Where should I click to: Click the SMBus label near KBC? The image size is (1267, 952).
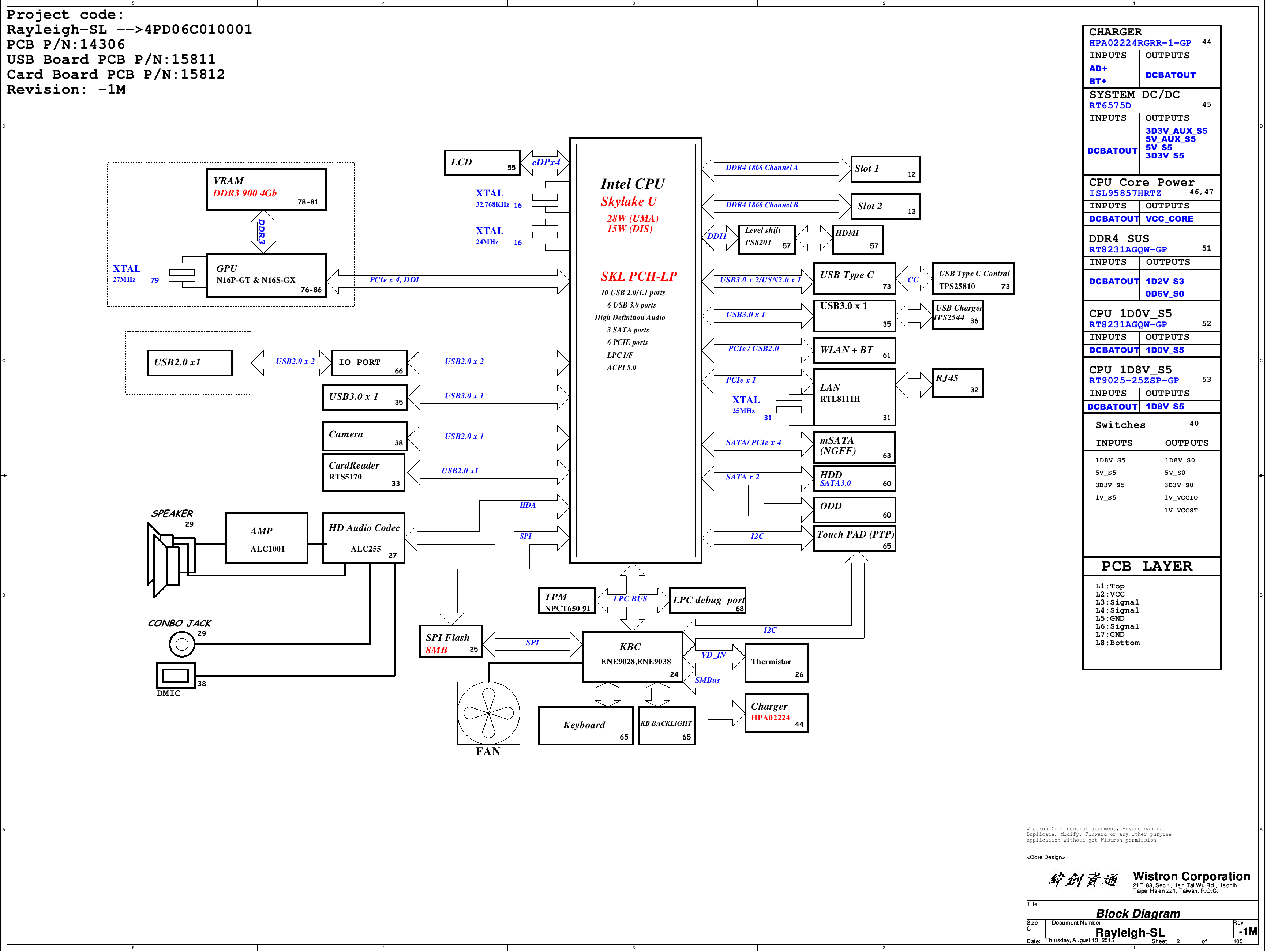(x=707, y=680)
